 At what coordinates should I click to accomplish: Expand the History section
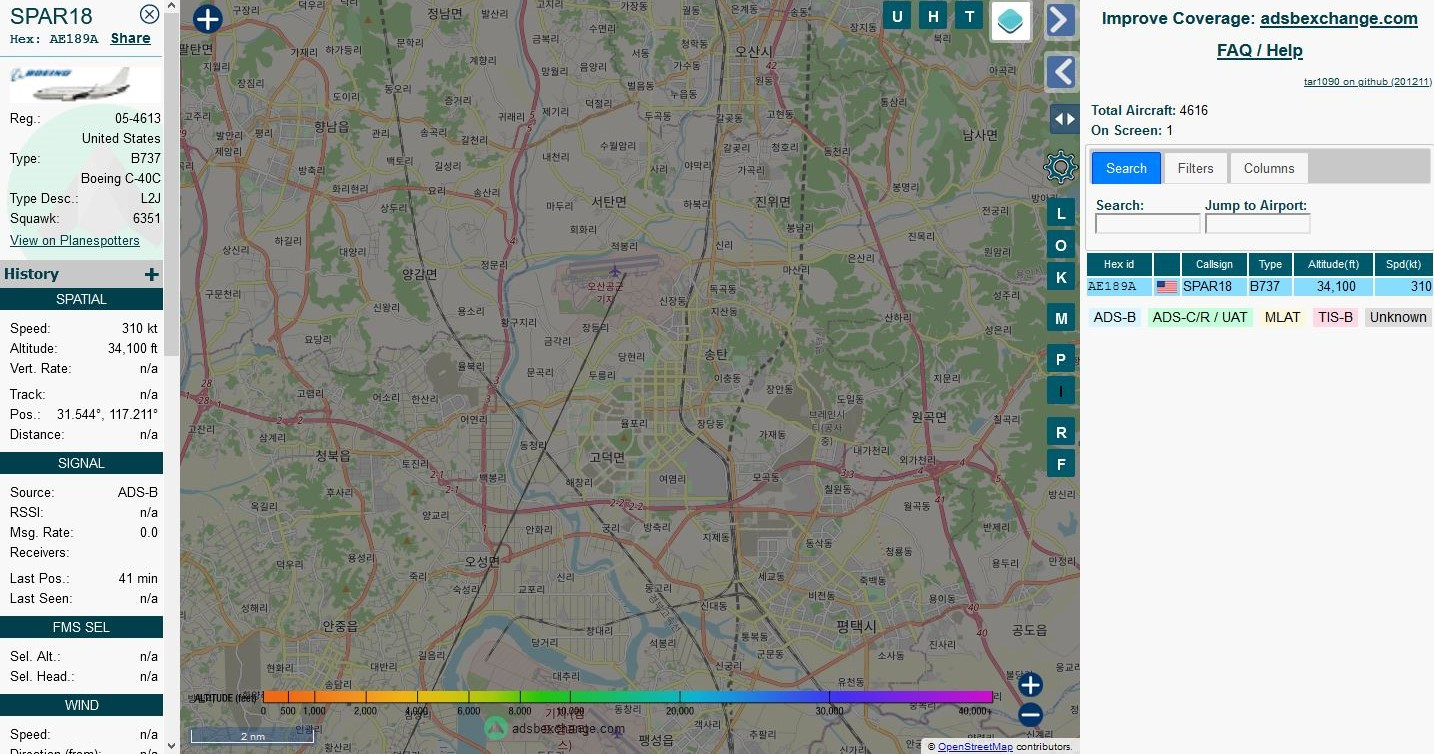pos(151,274)
